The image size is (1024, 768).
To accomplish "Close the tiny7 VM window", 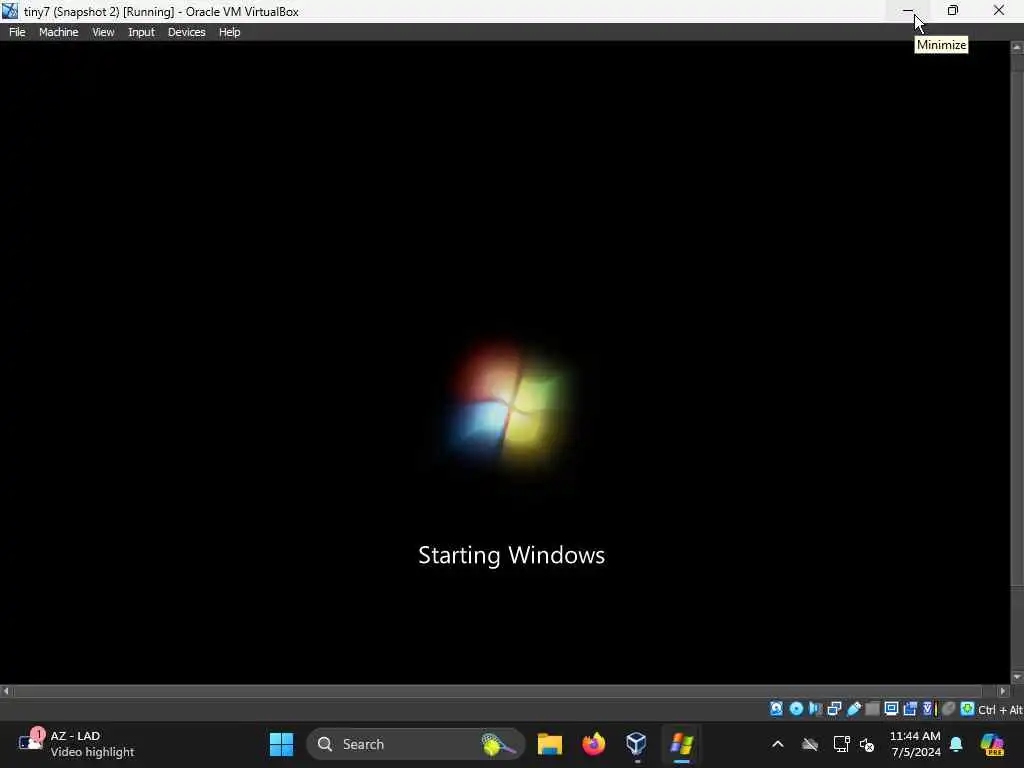I will click(x=999, y=10).
